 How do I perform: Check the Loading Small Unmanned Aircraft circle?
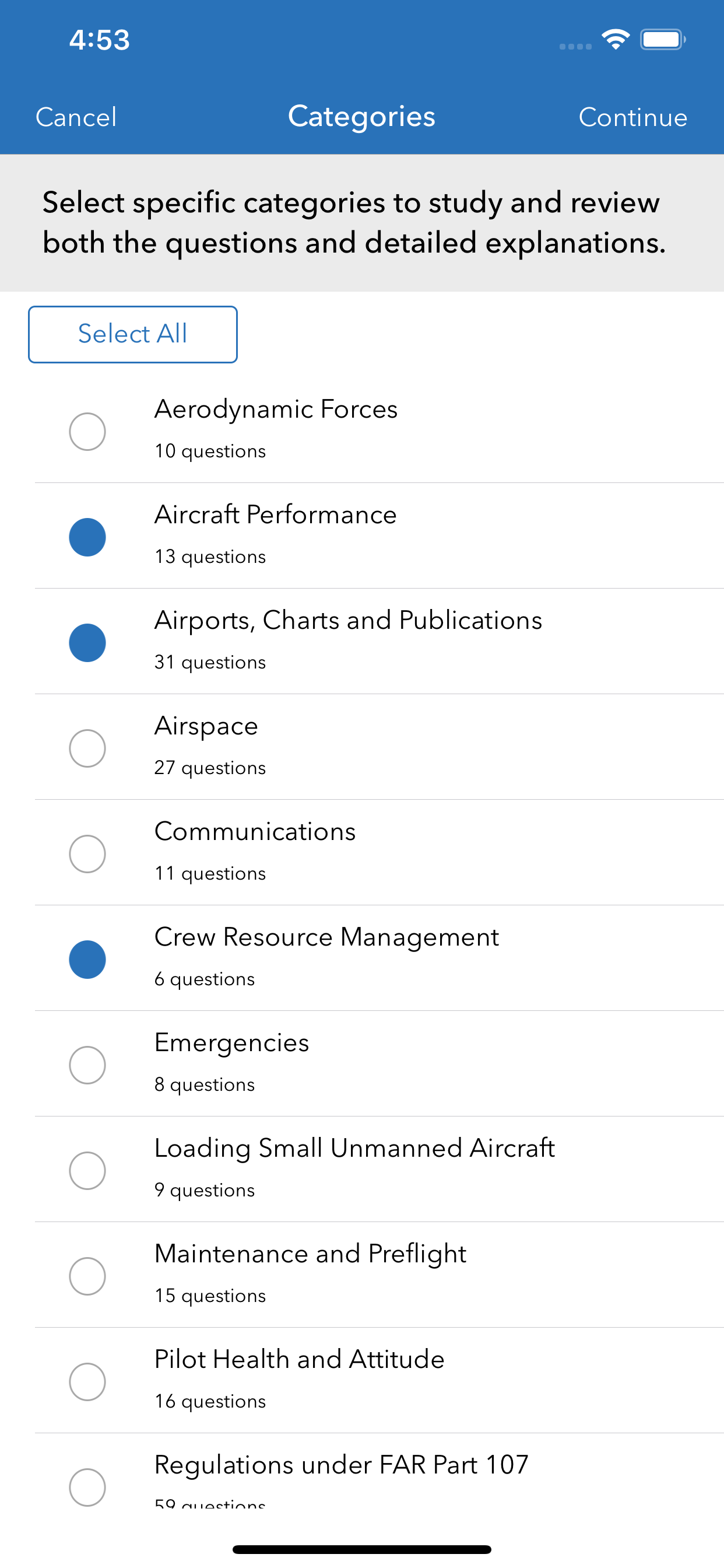(x=87, y=1170)
